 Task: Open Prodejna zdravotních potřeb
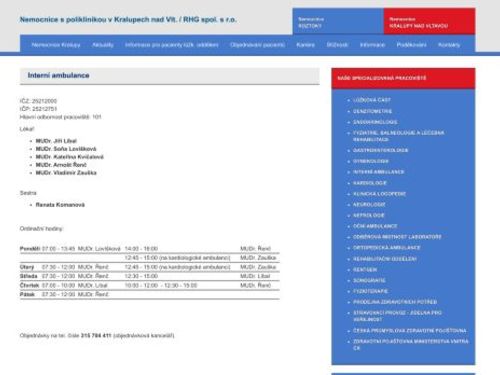pyautogui.click(x=395, y=302)
